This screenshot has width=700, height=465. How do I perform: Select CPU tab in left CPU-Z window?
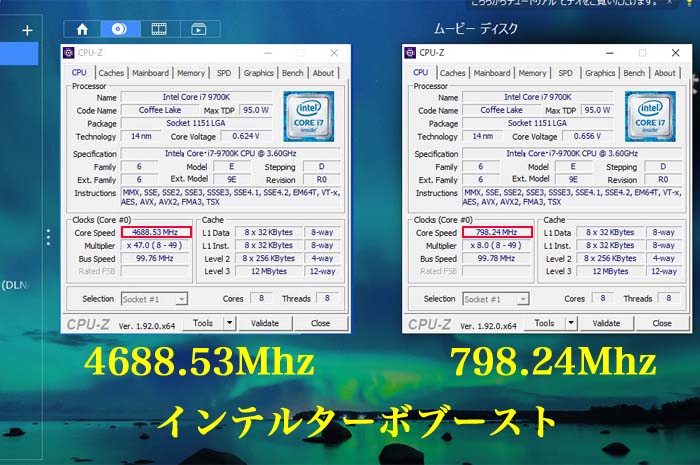[79, 72]
